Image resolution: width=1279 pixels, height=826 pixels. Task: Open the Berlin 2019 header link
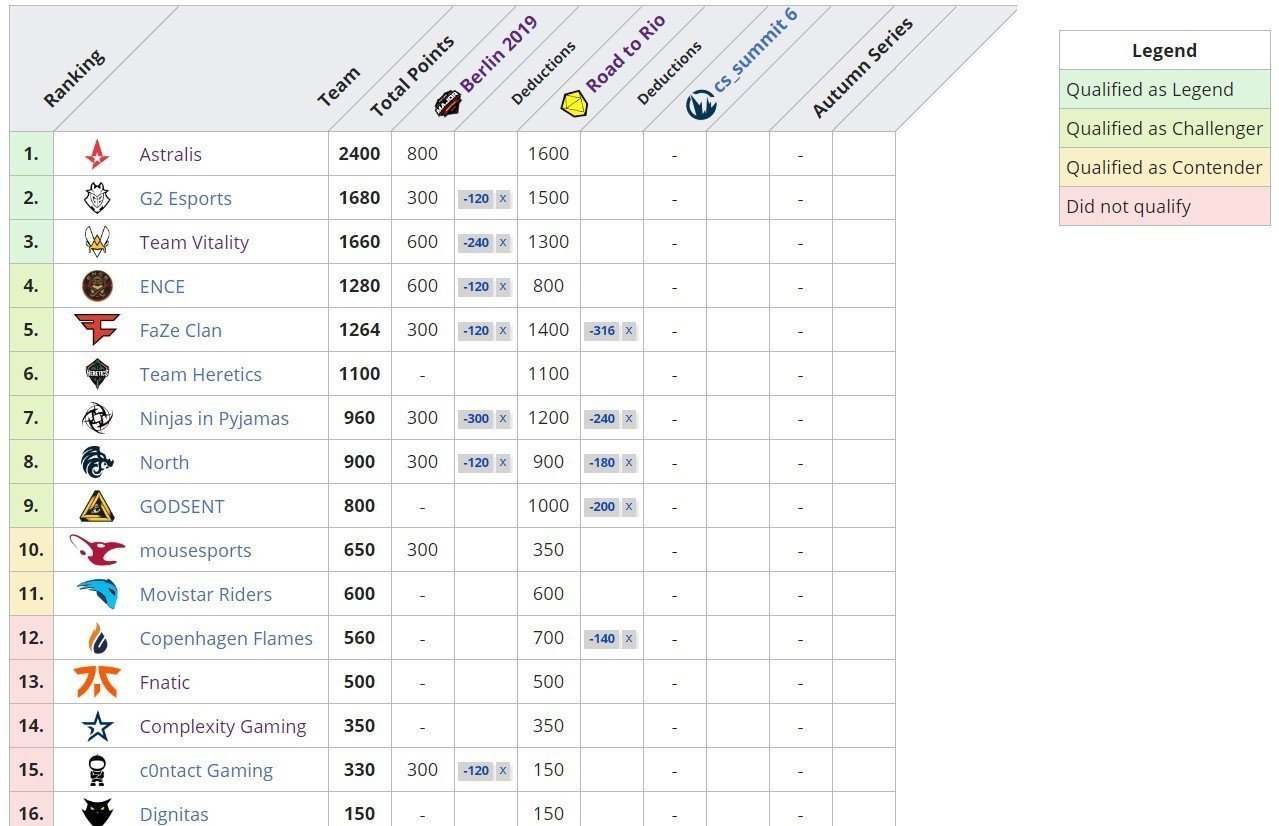click(497, 55)
